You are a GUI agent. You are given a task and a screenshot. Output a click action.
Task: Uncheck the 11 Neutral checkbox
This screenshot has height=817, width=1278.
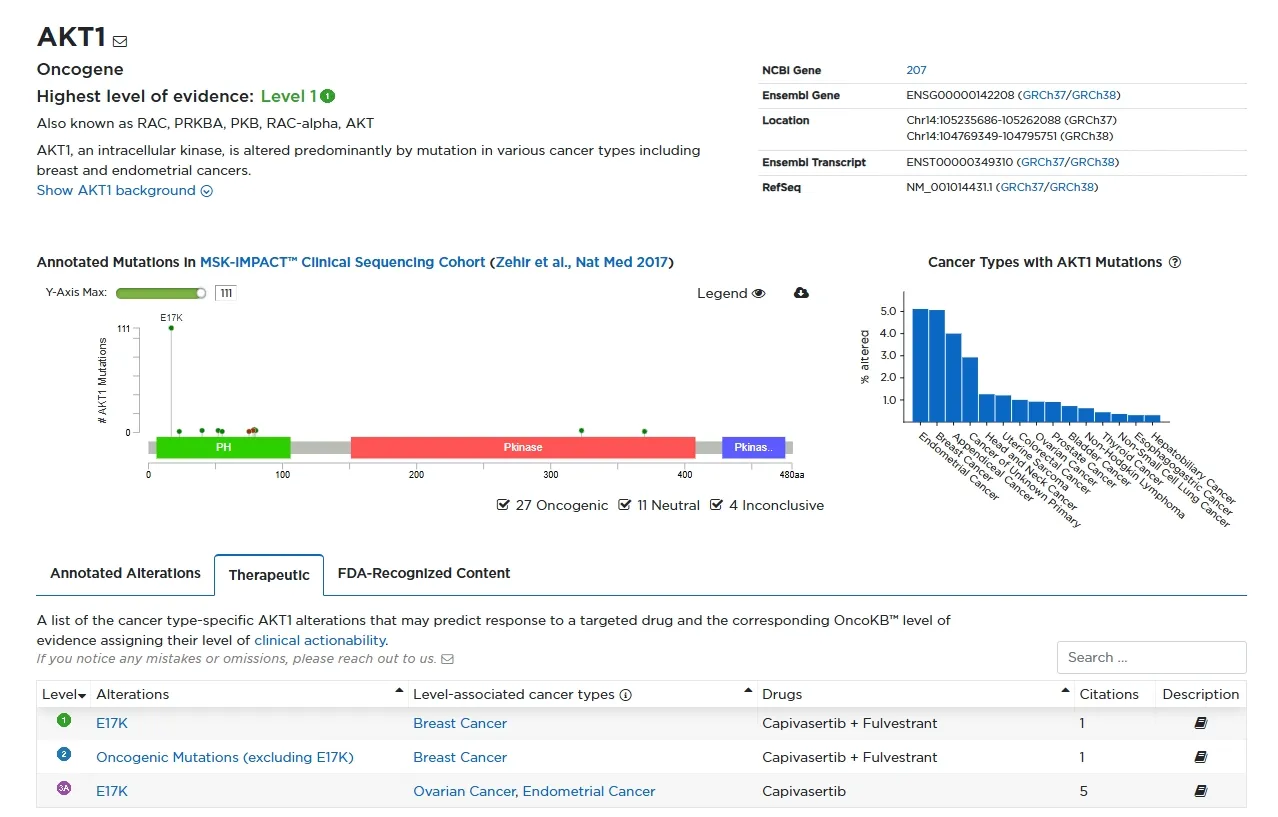(x=625, y=505)
